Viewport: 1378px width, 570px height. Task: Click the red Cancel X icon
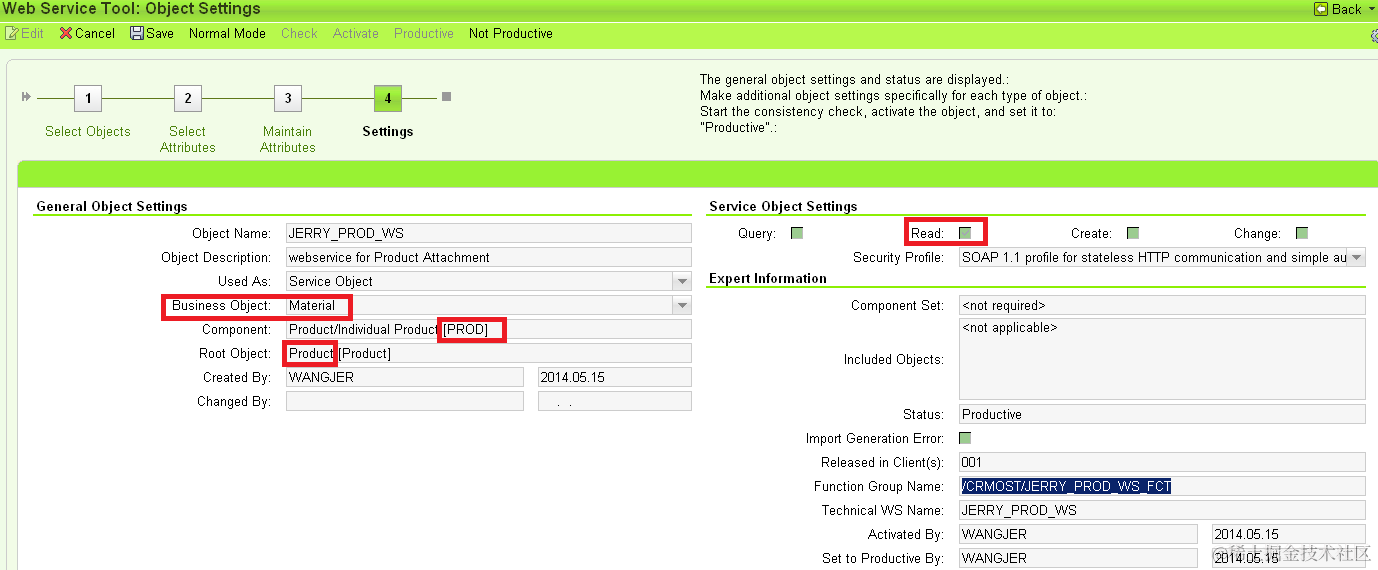tap(66, 33)
